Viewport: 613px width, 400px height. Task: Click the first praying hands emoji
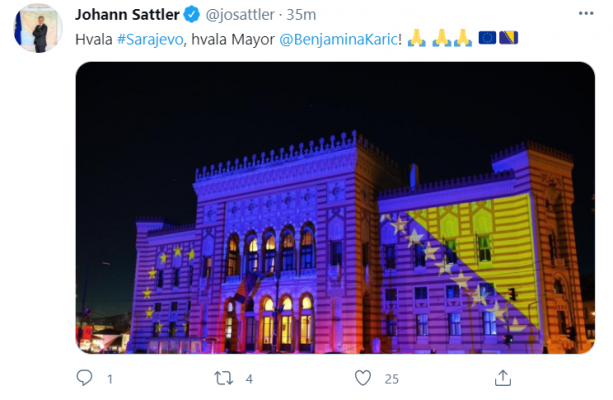[x=417, y=38]
